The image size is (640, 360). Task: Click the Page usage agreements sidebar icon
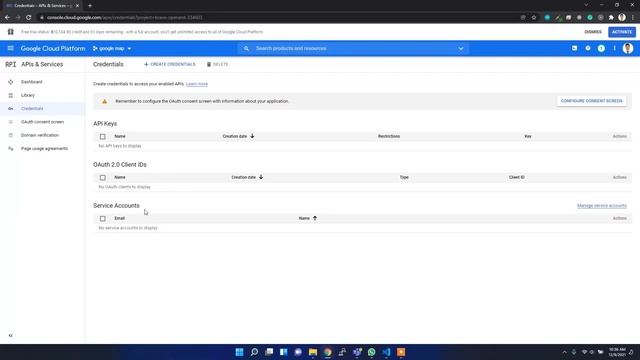pyautogui.click(x=11, y=149)
